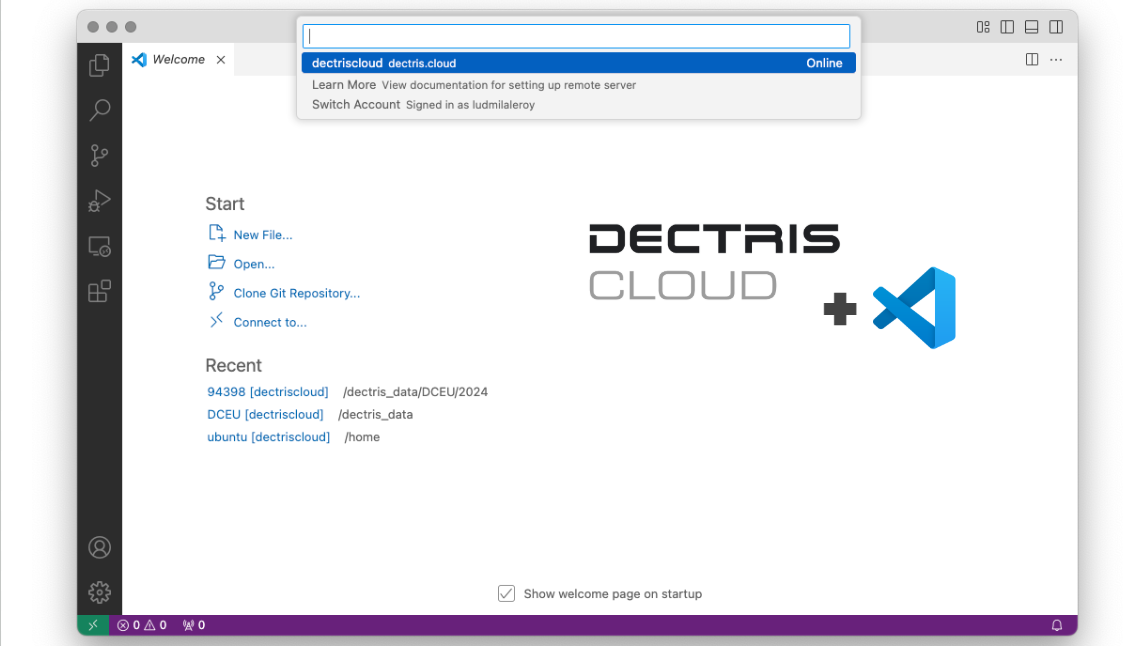
Task: Click the /home path text
Action: (x=362, y=437)
